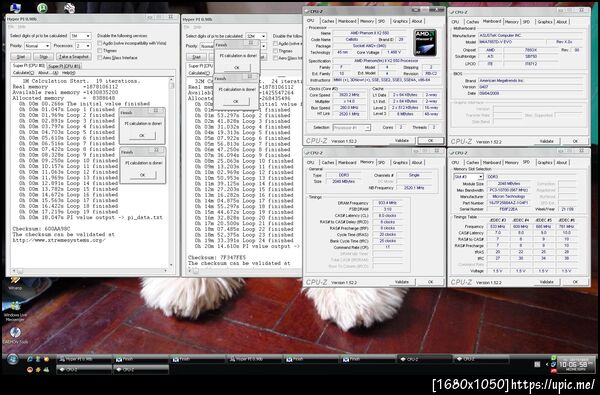This screenshot has height=395, width=600.
Task: Click OK in the lower Finish dialog over the 1M window
Action: tap(142, 175)
